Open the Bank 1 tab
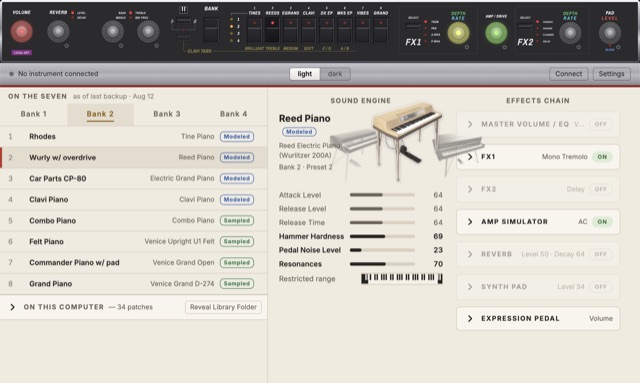 click(33, 114)
